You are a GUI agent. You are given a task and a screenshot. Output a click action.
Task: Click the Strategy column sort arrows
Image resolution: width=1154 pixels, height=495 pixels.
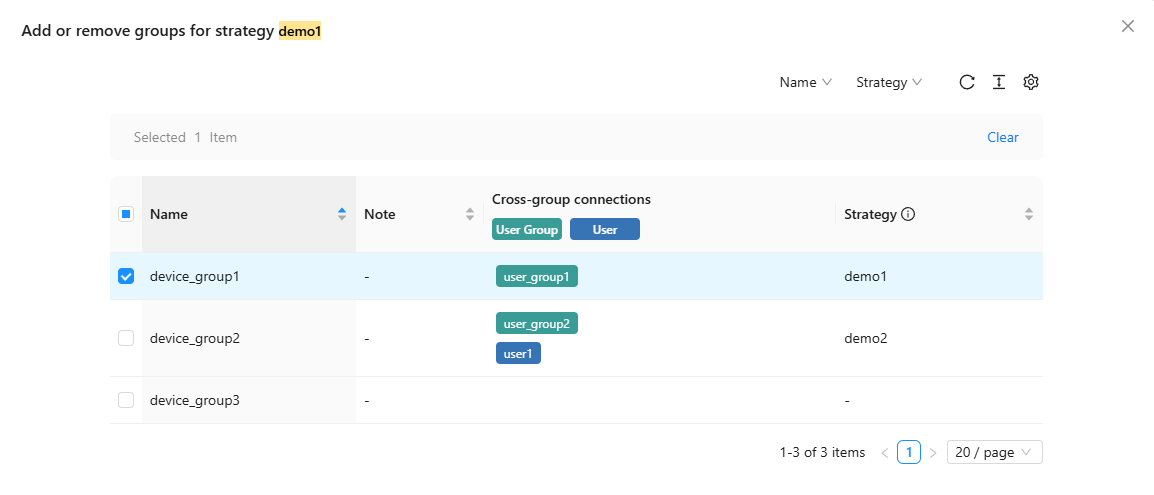pyautogui.click(x=1029, y=214)
